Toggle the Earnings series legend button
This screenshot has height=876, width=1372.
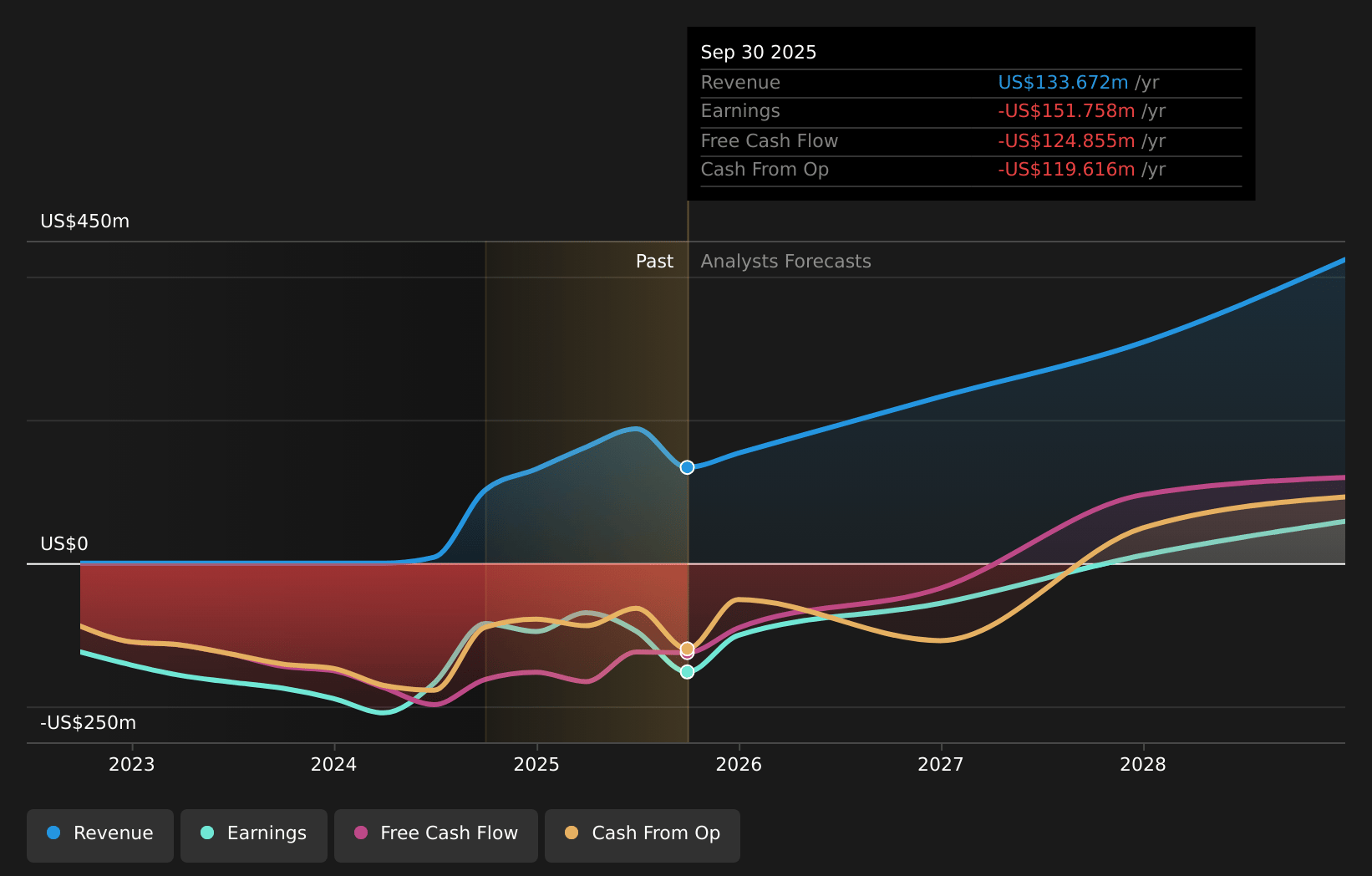pyautogui.click(x=254, y=834)
